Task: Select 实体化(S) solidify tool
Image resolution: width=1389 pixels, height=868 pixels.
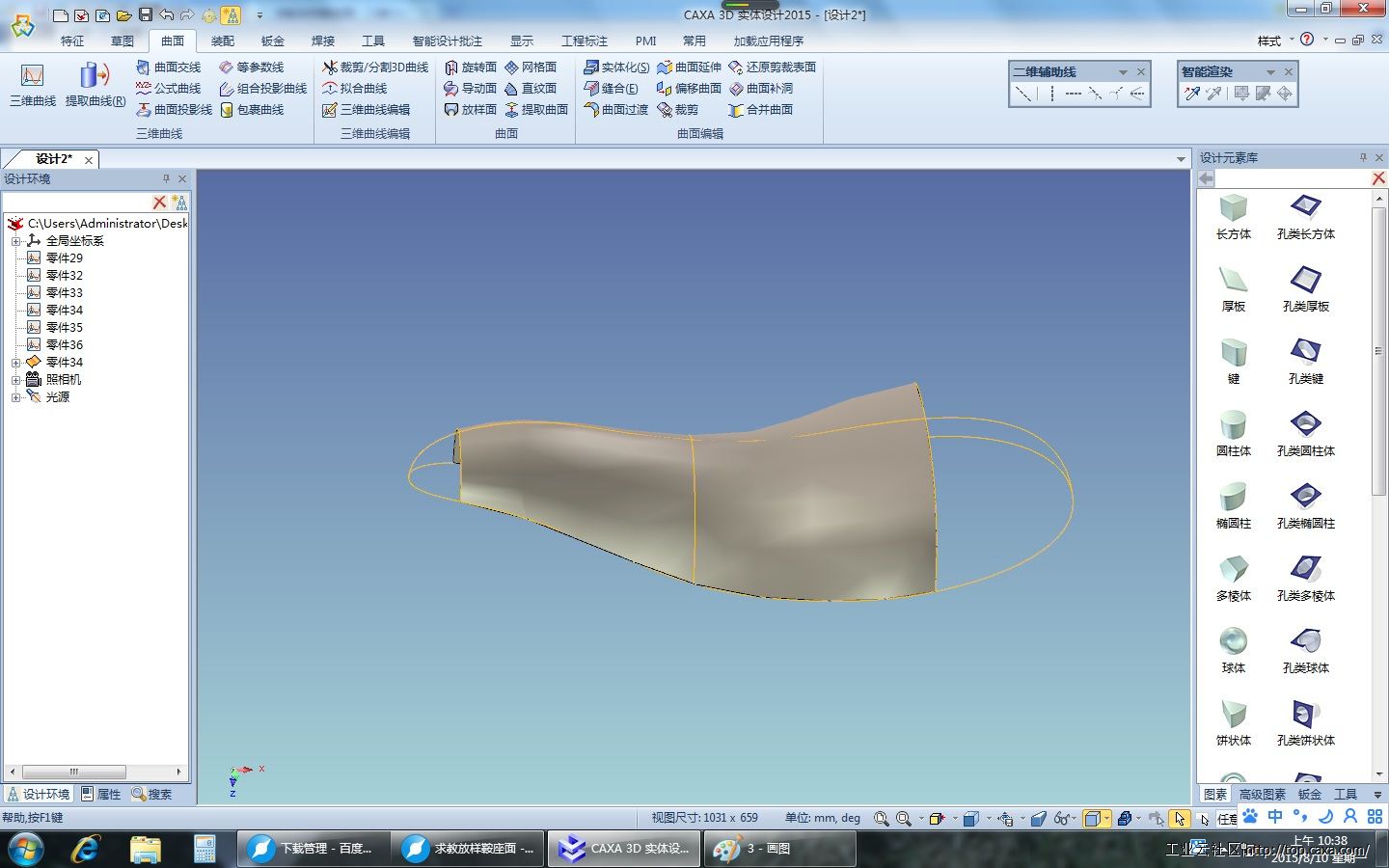Action: pyautogui.click(x=616, y=68)
